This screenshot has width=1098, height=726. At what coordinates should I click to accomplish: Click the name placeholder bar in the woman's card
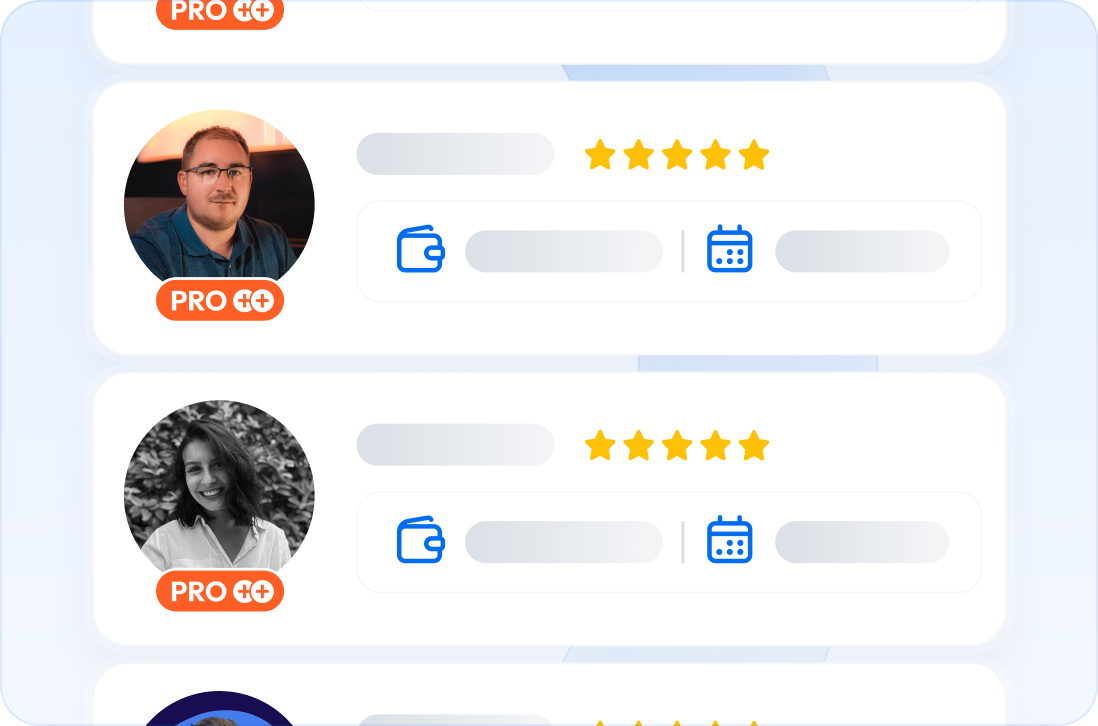click(x=455, y=445)
